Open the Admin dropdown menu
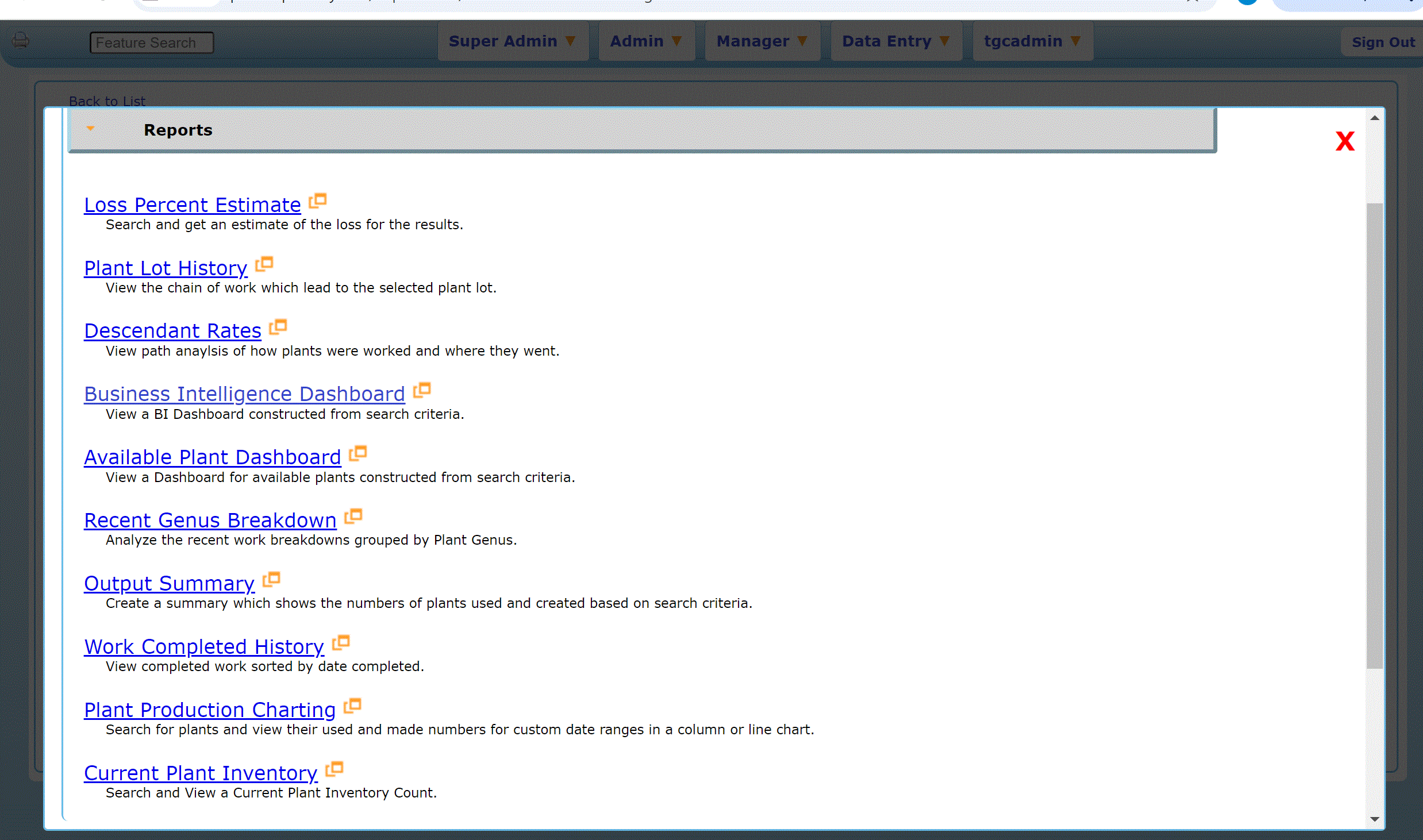 tap(646, 41)
